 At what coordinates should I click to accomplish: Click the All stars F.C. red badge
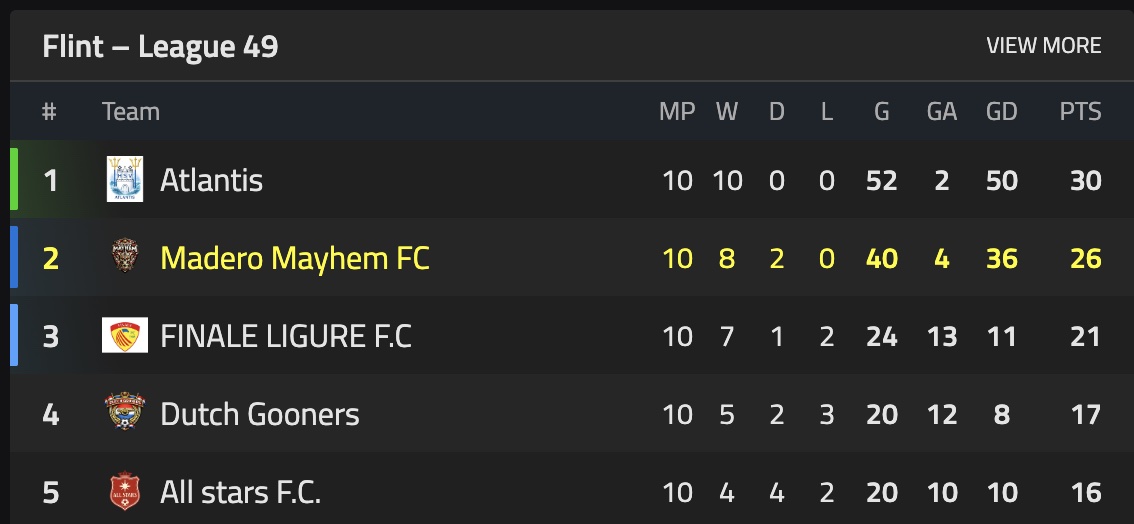[x=125, y=492]
